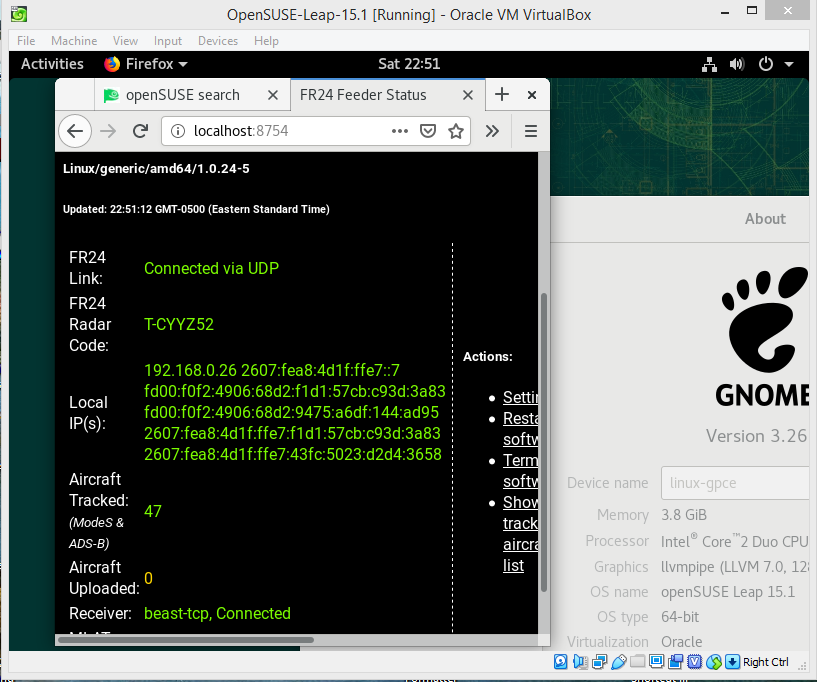817x682 pixels.
Task: Click the VirtualBox hard disk activity icon
Action: [561, 662]
